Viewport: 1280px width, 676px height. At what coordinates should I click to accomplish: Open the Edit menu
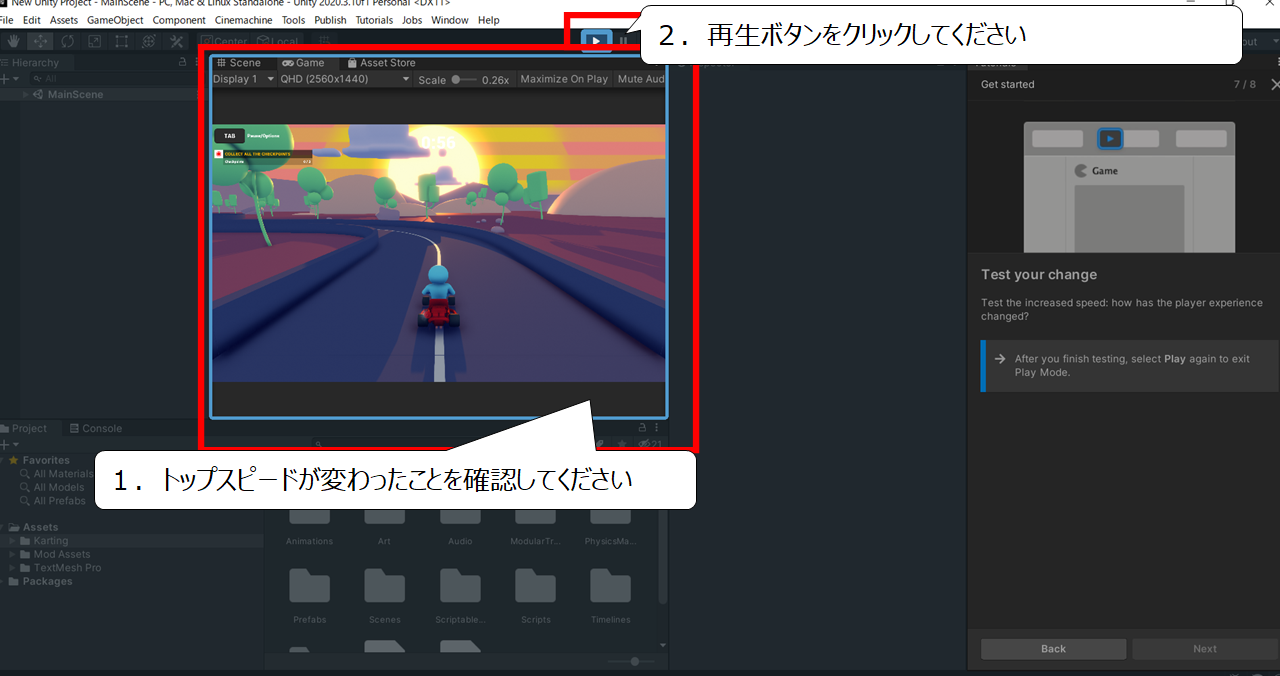tap(32, 20)
